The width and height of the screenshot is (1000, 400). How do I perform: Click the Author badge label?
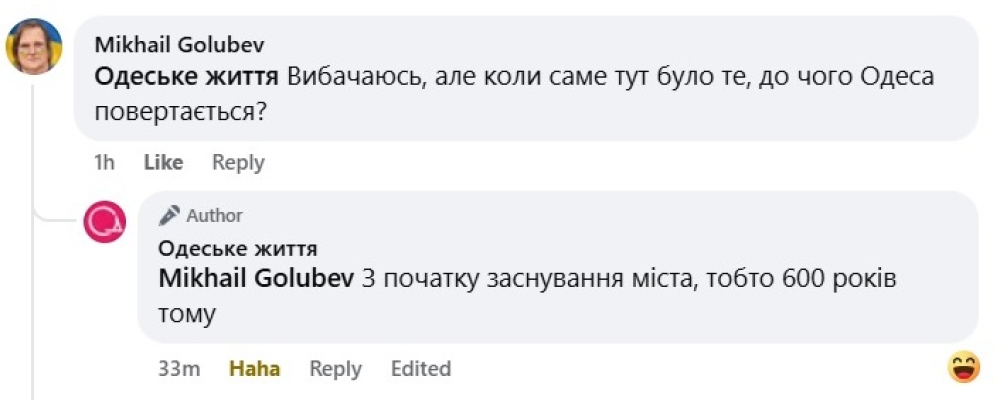214,216
